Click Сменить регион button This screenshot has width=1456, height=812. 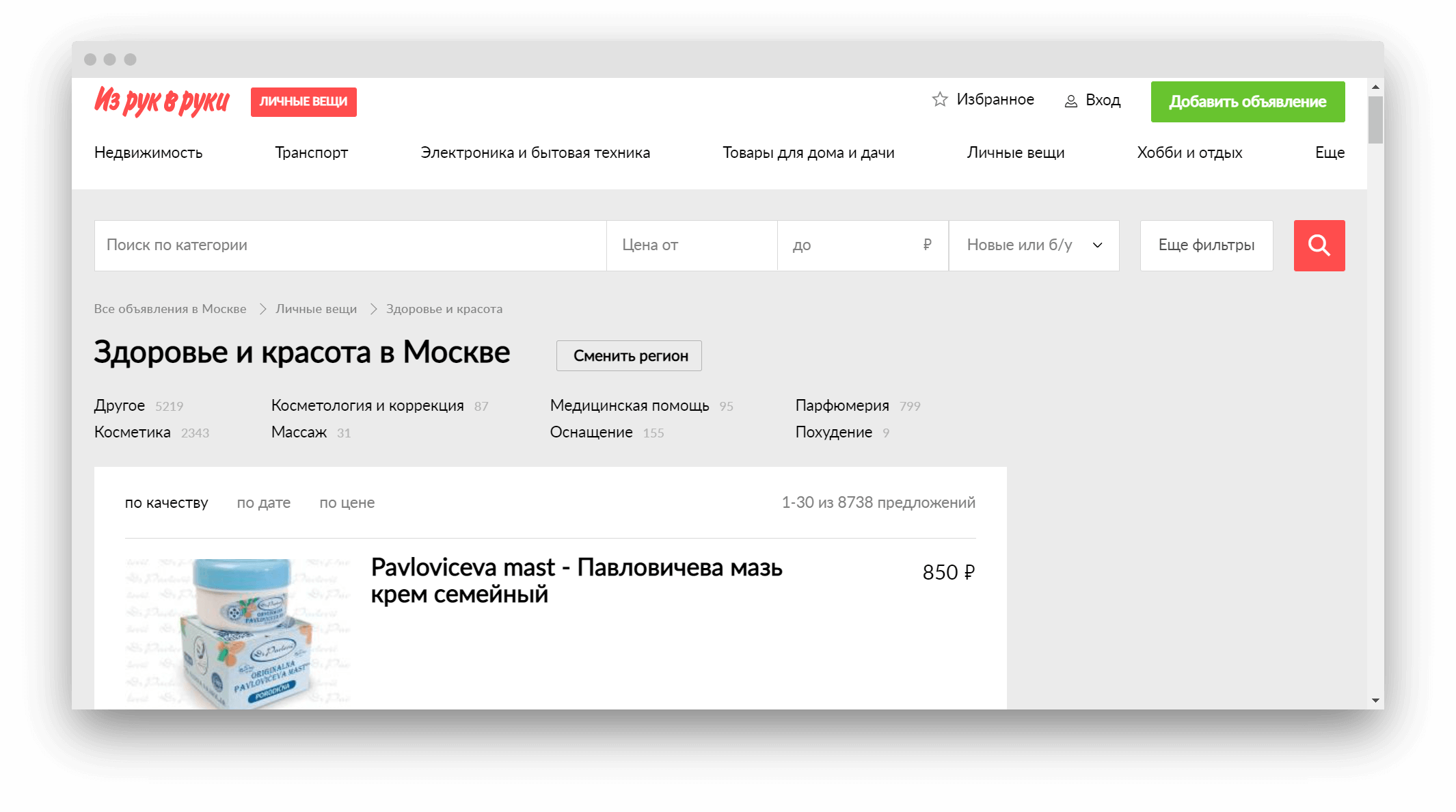(629, 356)
